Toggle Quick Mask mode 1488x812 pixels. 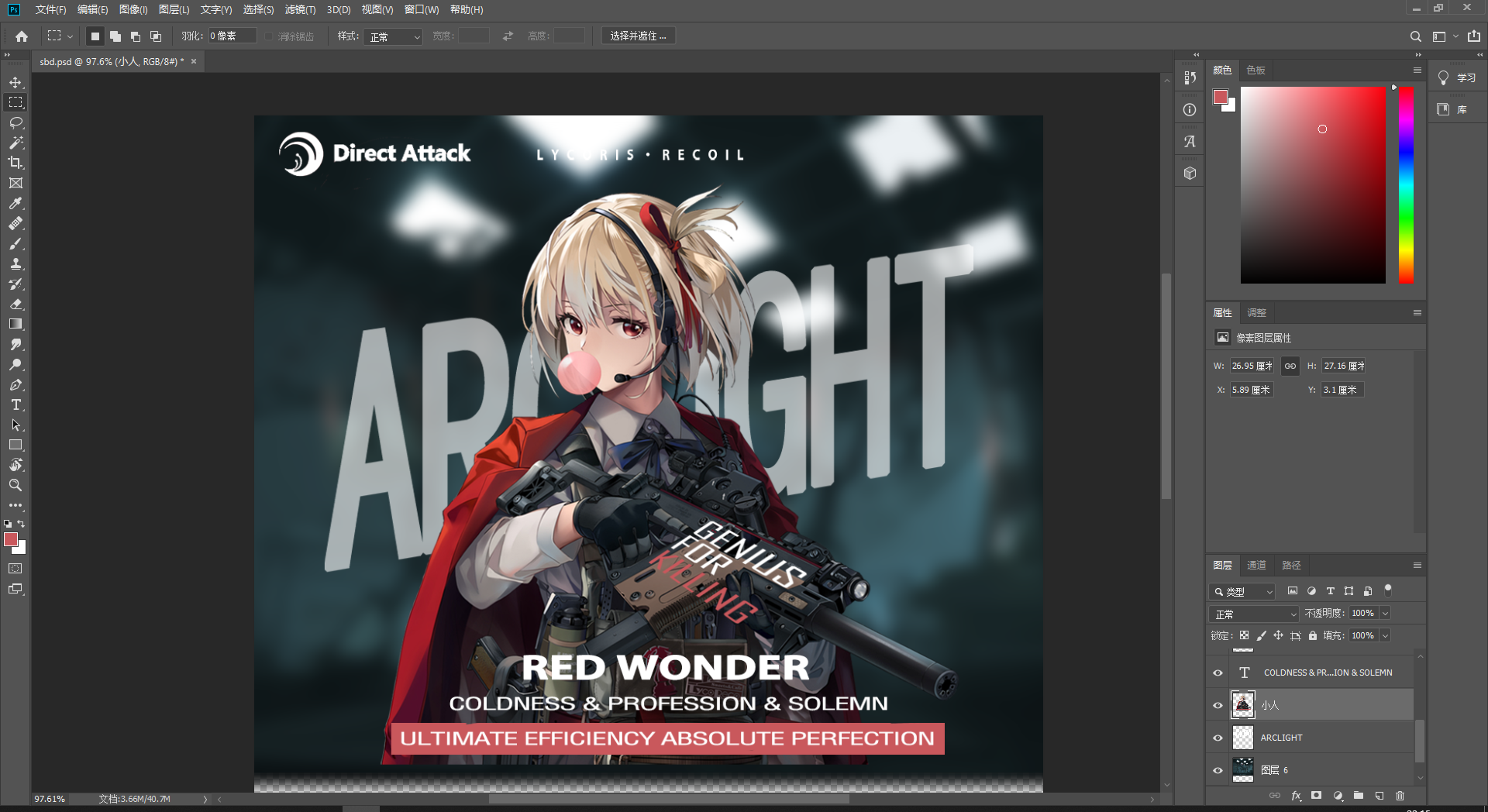[x=15, y=569]
